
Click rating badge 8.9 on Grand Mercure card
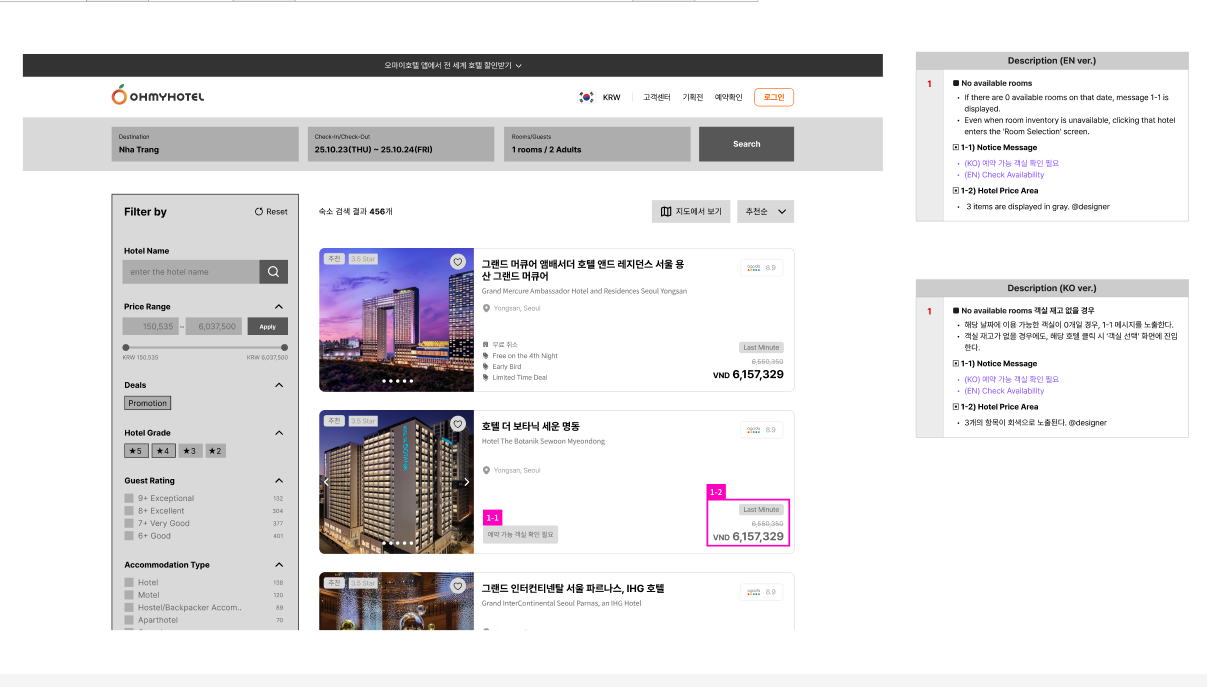click(x=762, y=267)
